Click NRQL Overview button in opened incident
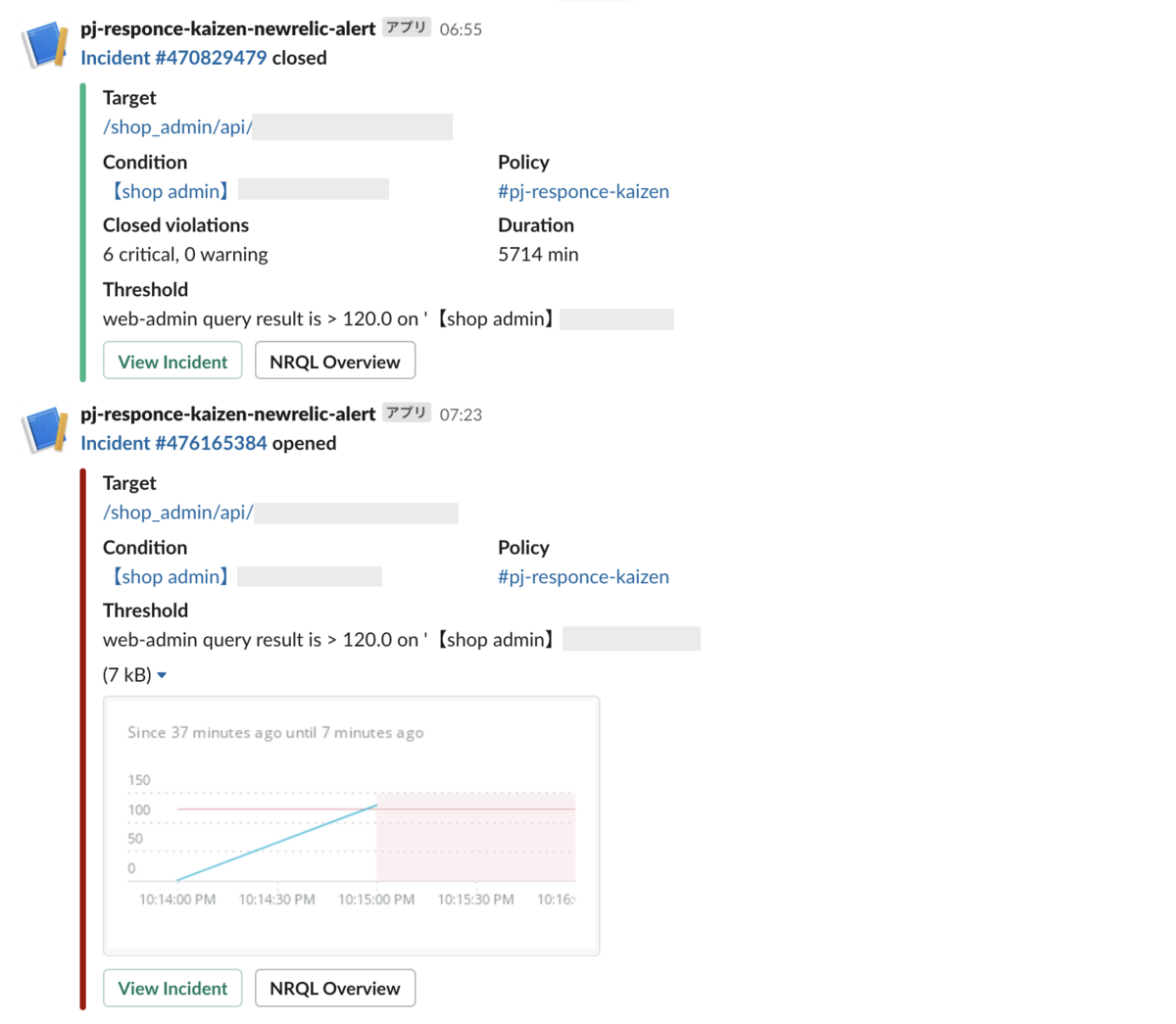 (x=335, y=988)
